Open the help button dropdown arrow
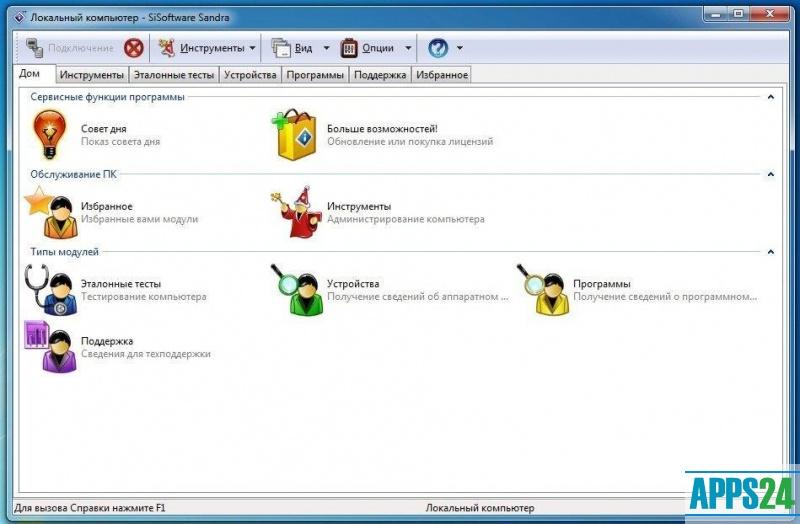The width and height of the screenshot is (800, 524). [460, 48]
